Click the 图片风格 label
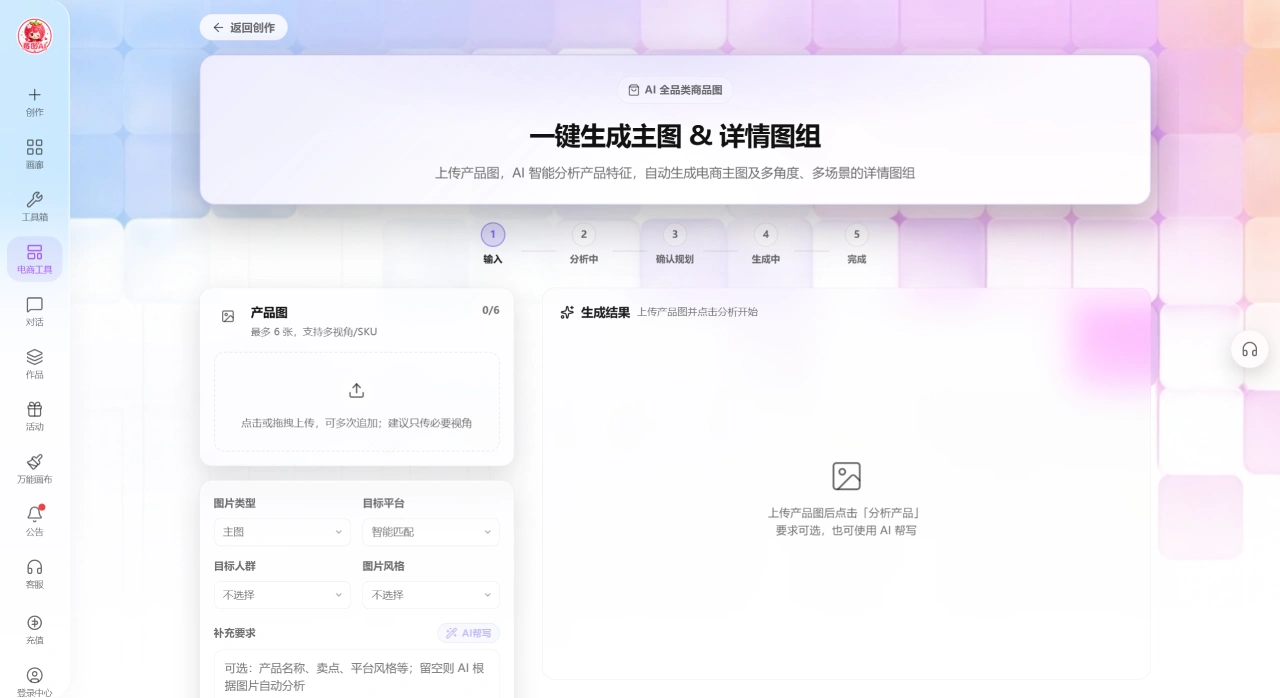This screenshot has width=1280, height=698. (384, 566)
